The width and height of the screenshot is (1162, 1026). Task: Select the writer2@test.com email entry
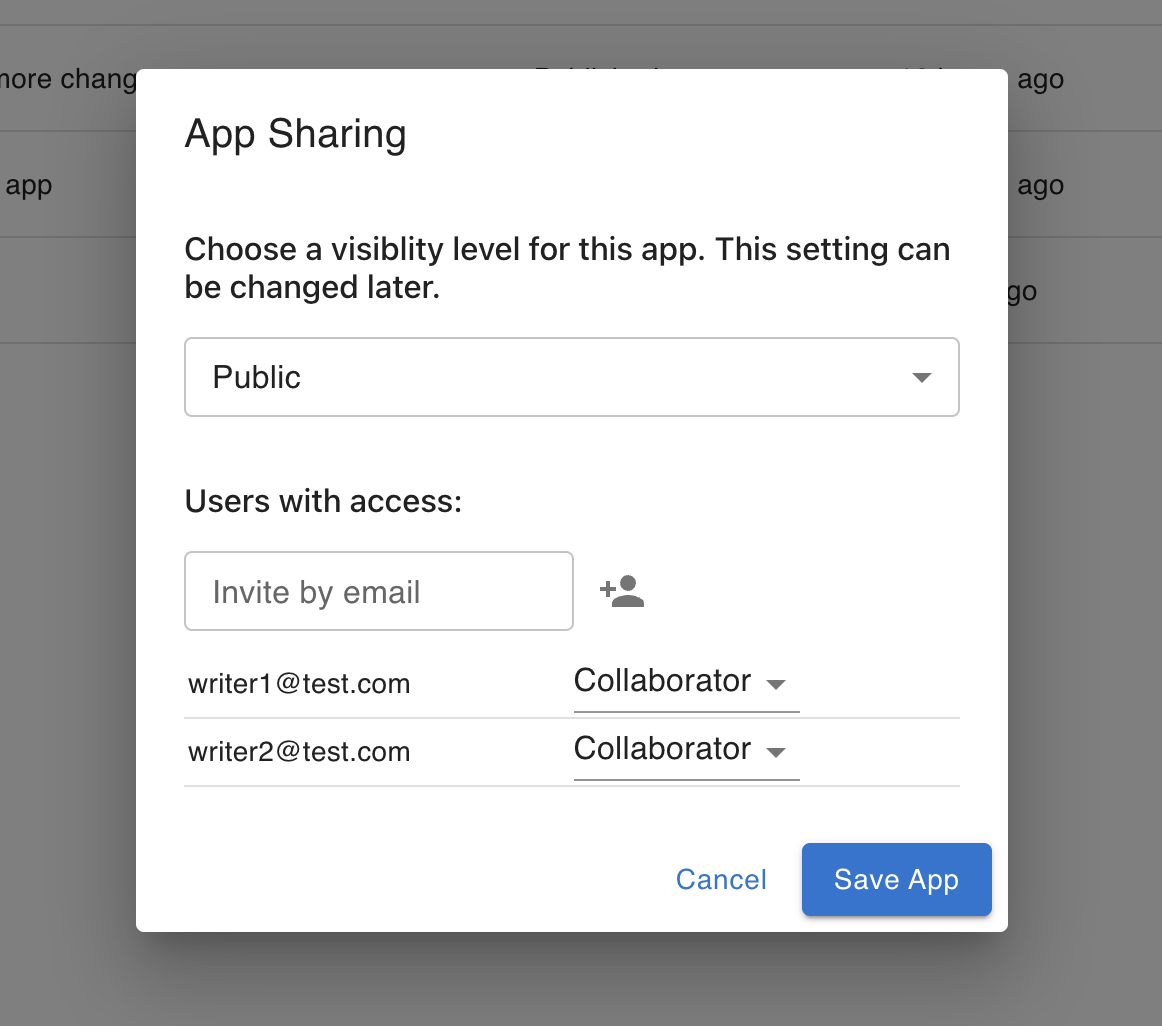click(x=299, y=752)
